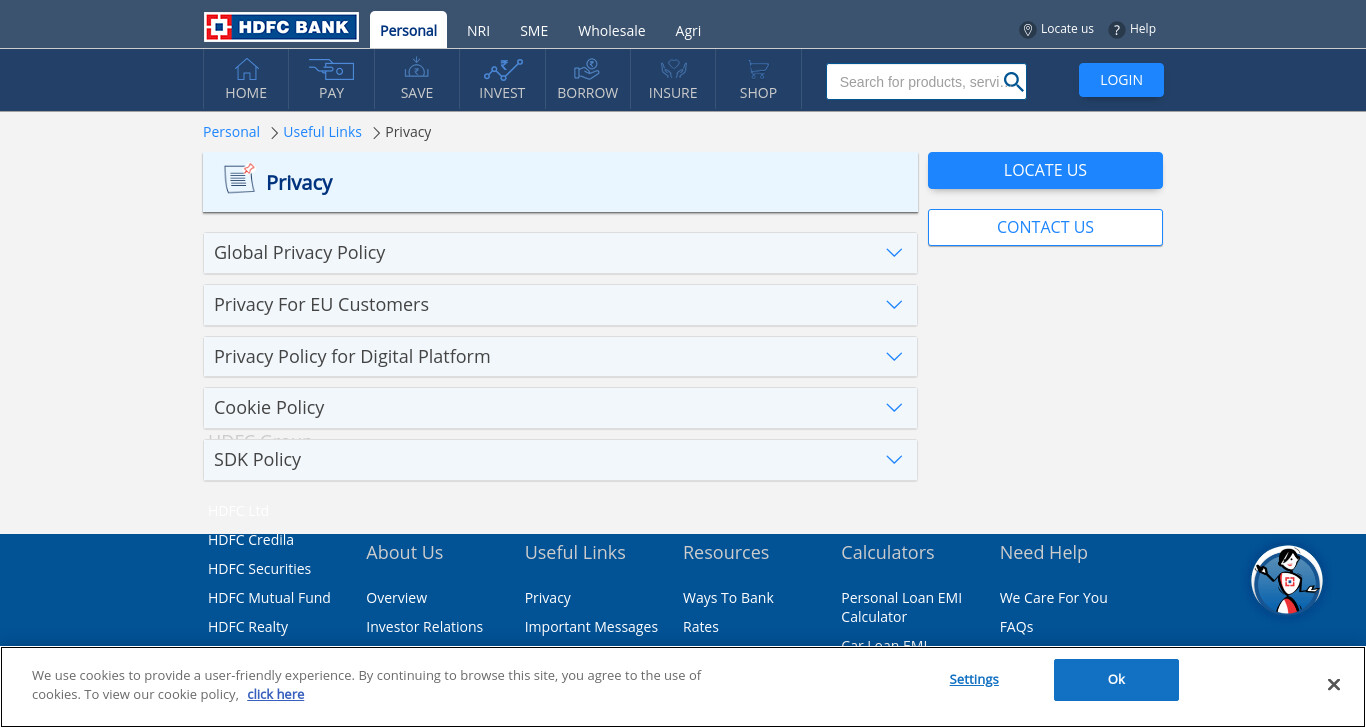Click the Locate us pin icon
This screenshot has width=1366, height=728.
1027,30
